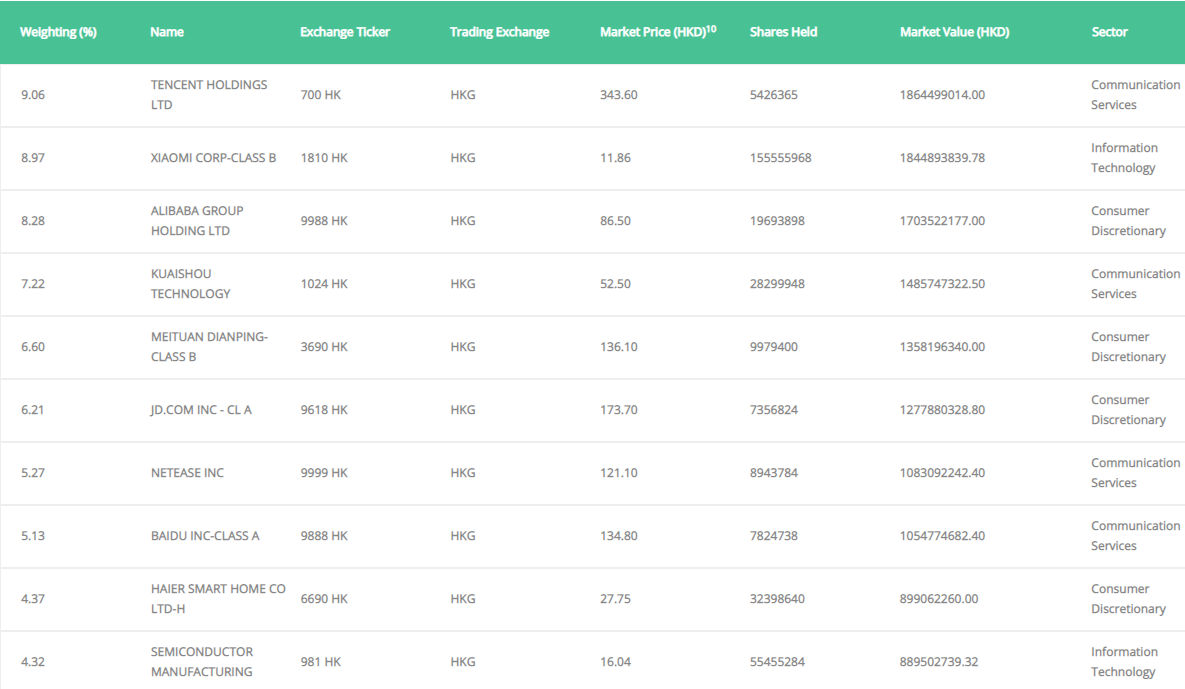The width and height of the screenshot is (1185, 689).
Task: Select the BAIDU INC-CLASS A cell
Action: tap(205, 536)
